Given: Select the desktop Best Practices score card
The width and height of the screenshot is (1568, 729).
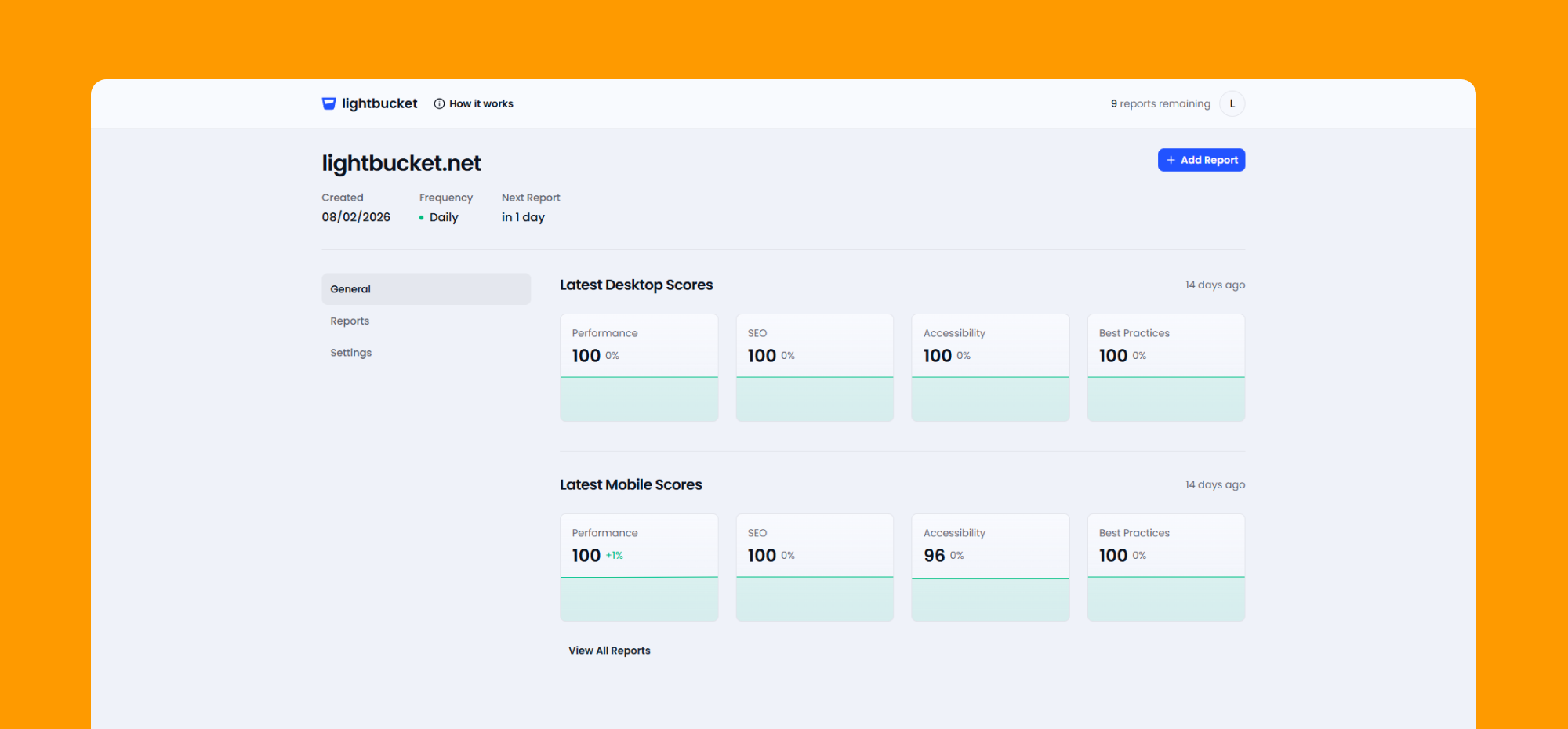Looking at the screenshot, I should click(x=1166, y=368).
